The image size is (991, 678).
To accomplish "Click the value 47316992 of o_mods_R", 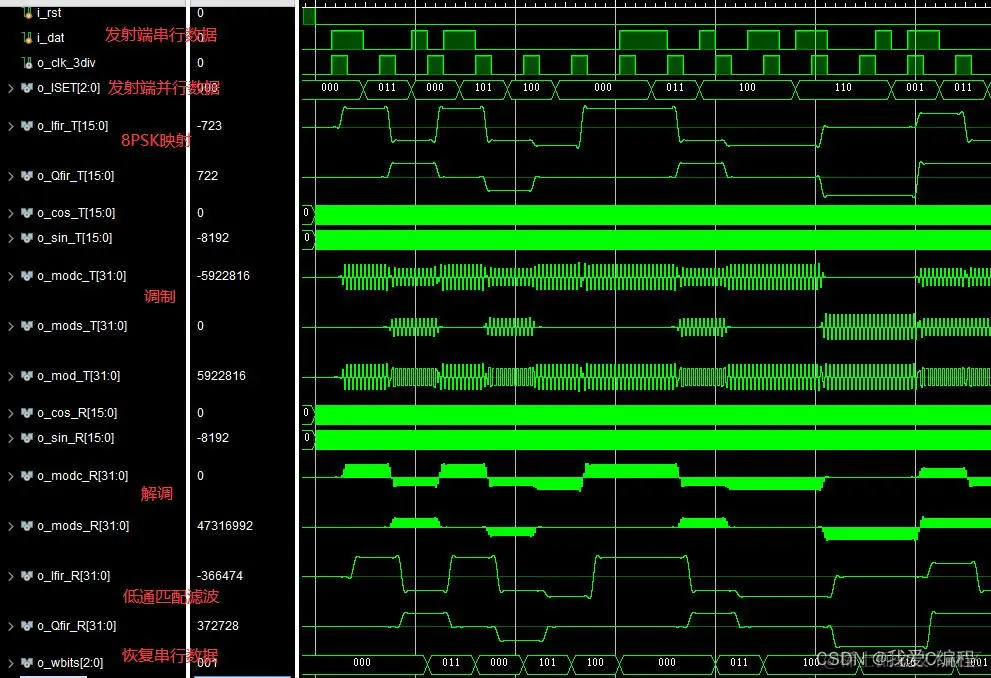I will click(225, 526).
